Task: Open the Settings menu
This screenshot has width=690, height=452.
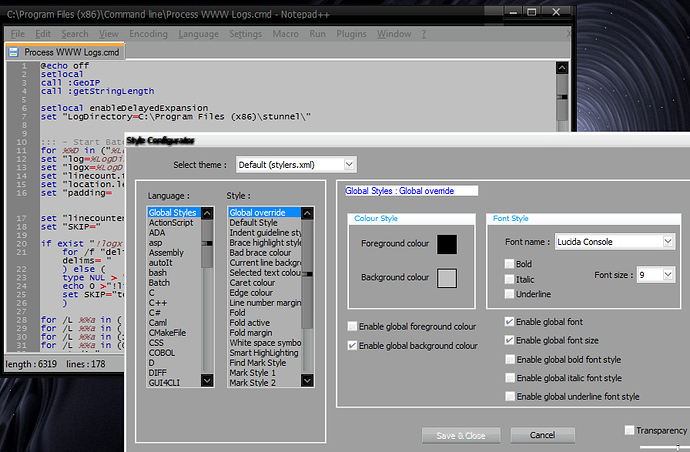Action: coord(246,34)
